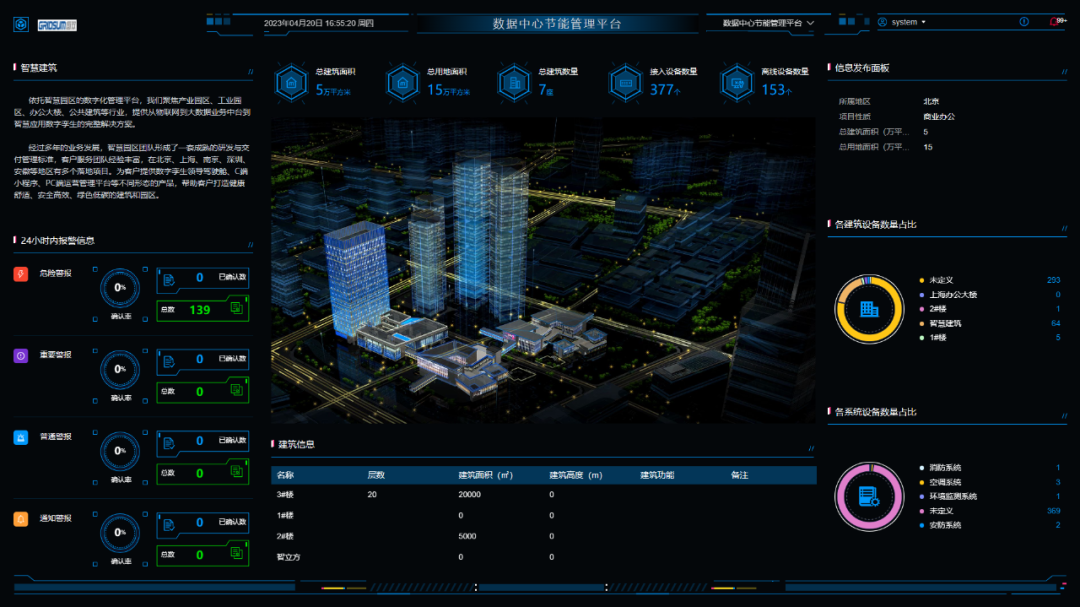Click 通知警报 total-count green copy icon

[236, 553]
